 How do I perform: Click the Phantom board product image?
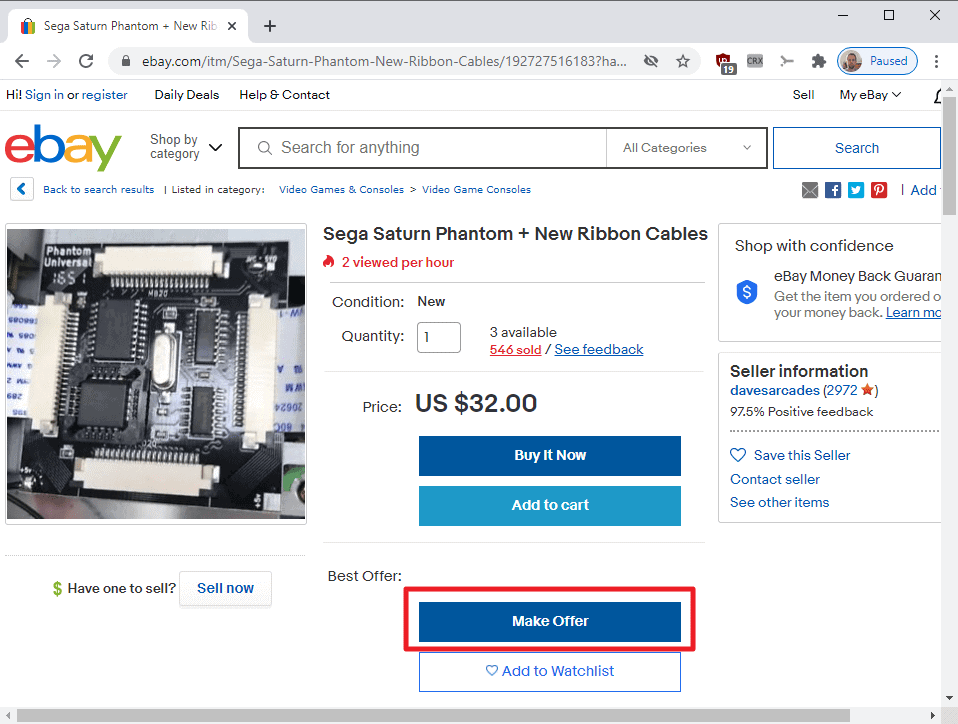pos(156,373)
